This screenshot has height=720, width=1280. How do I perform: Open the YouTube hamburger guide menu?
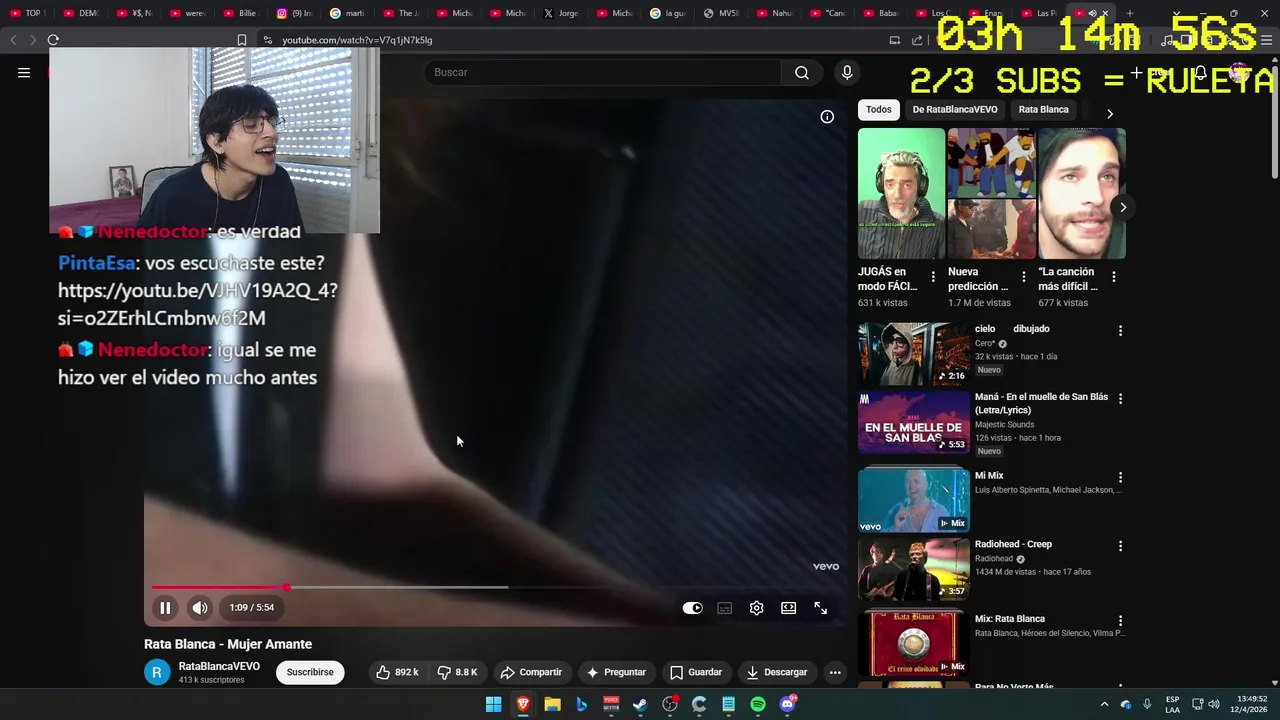click(24, 72)
